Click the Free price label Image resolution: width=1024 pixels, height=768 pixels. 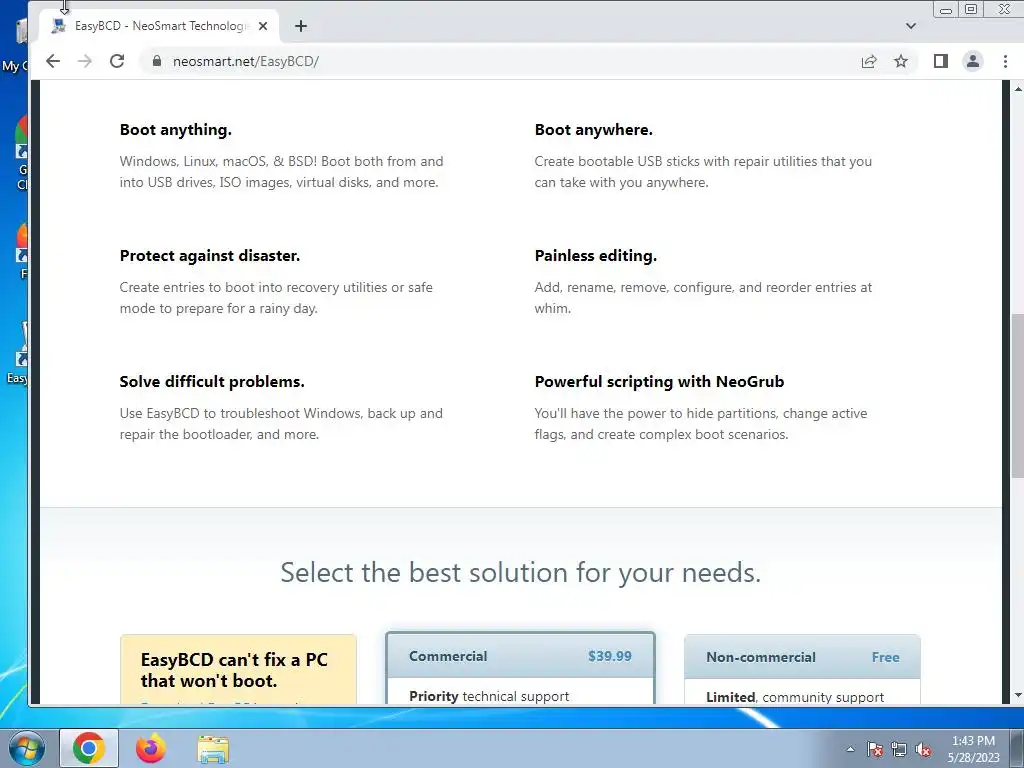point(886,657)
